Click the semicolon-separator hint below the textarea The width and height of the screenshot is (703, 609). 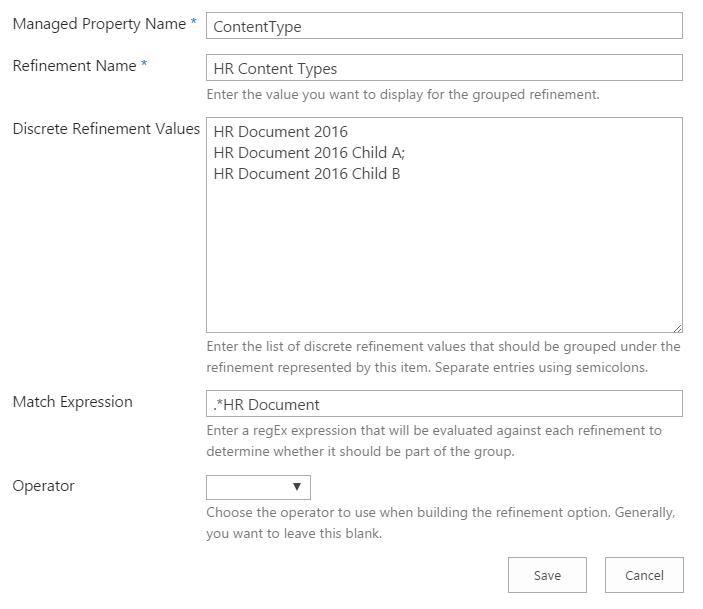443,357
